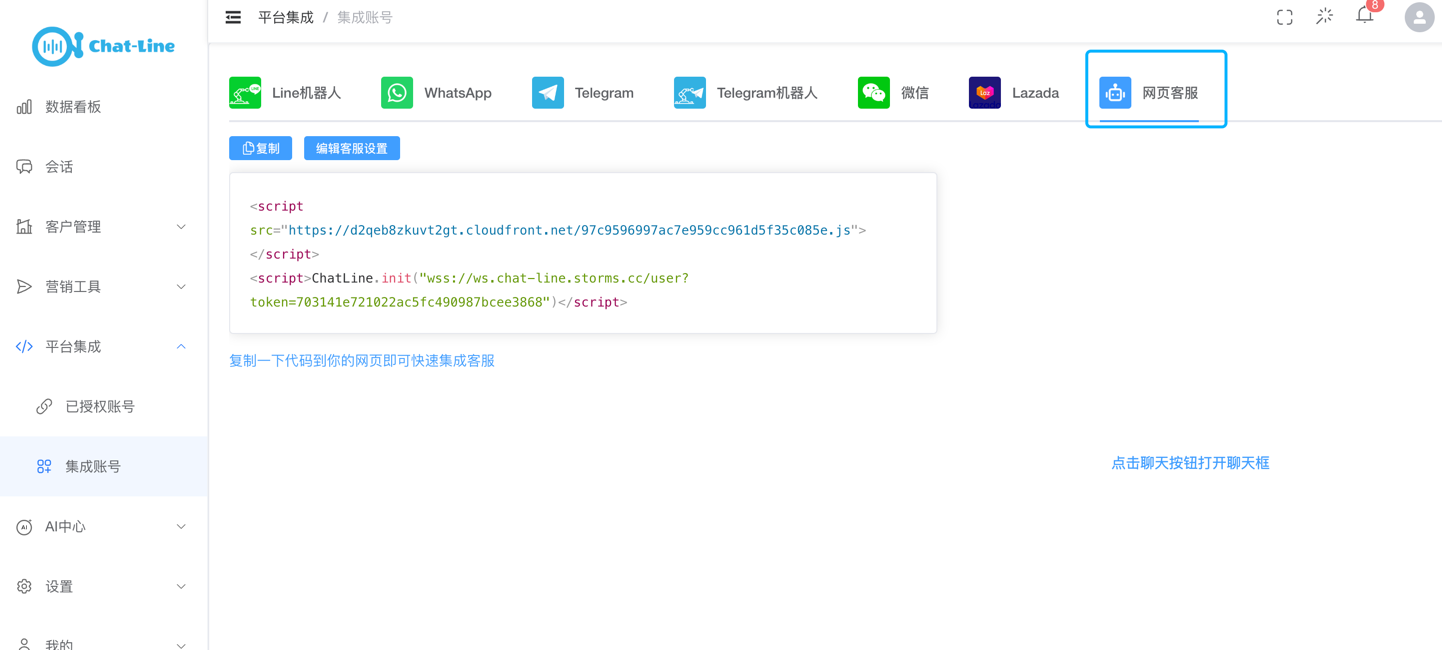
Task: Click the AI中心 sidebar icon
Action: pyautogui.click(x=24, y=527)
